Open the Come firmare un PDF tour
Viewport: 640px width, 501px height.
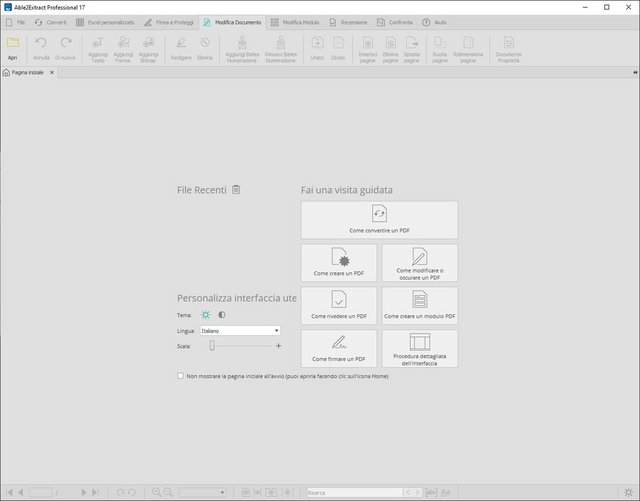click(x=339, y=348)
